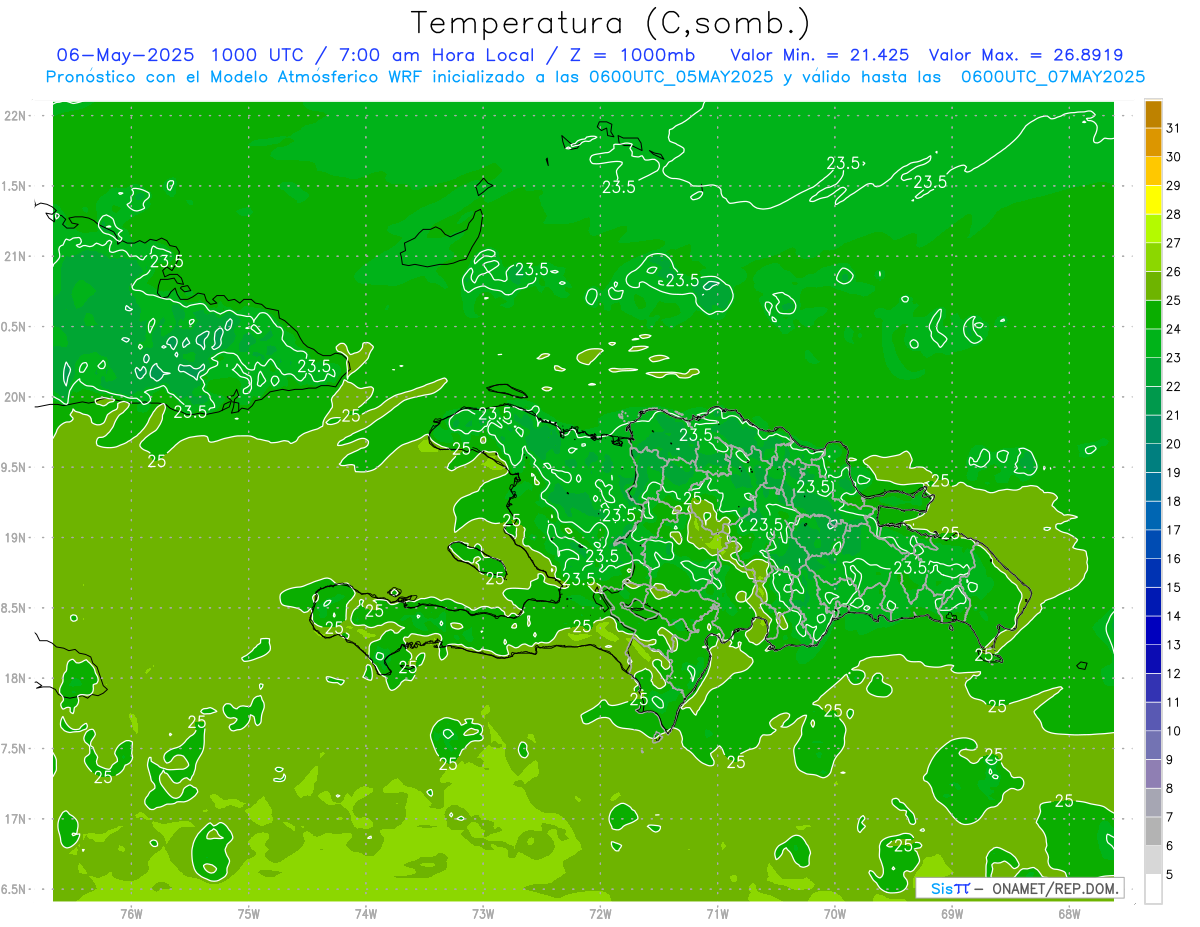Click the lime swatch between 27 and 28
This screenshot has height=927, width=1200.
(1153, 229)
